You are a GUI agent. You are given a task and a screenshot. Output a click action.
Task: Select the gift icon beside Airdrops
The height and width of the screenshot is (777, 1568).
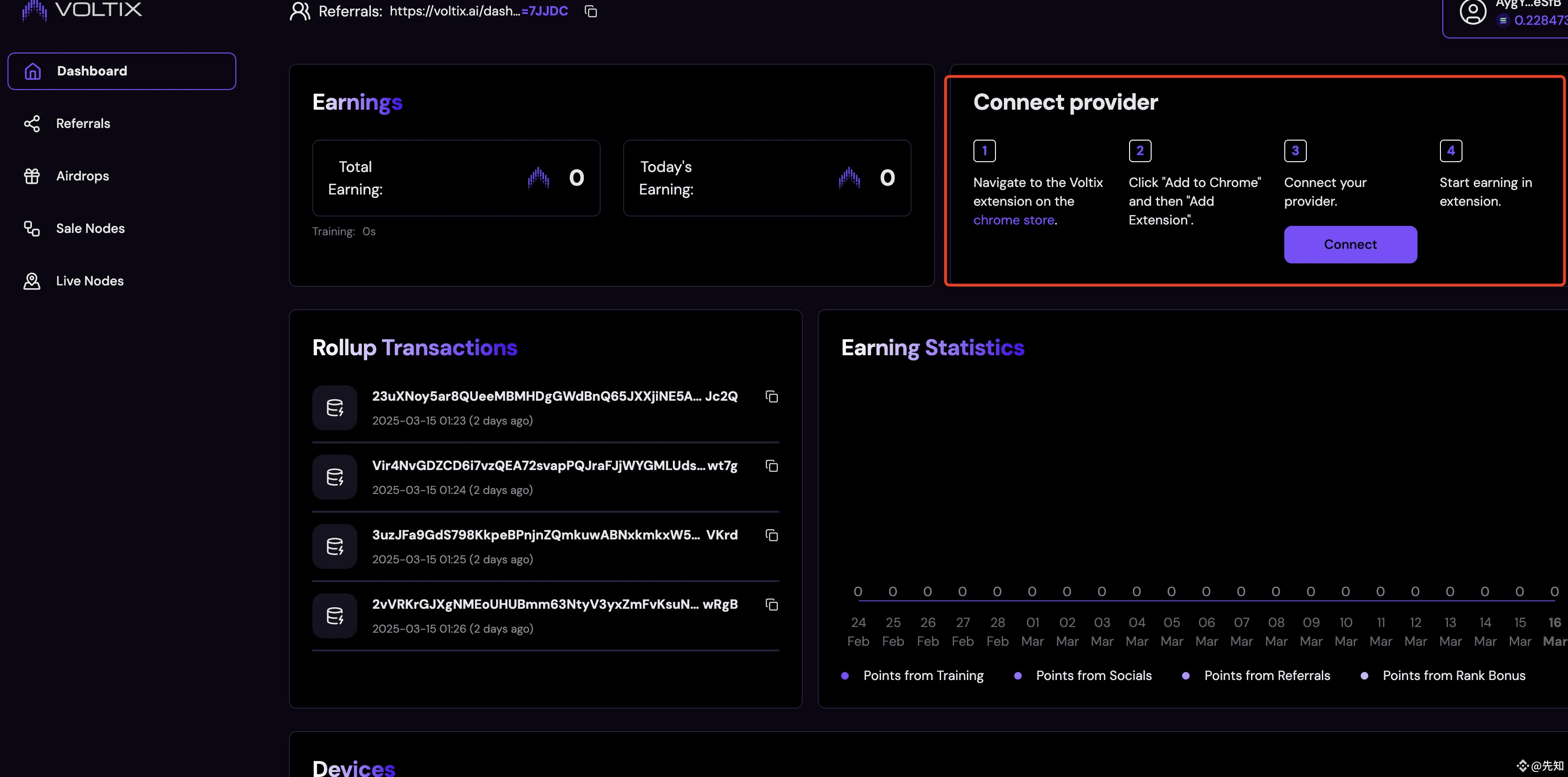(32, 176)
